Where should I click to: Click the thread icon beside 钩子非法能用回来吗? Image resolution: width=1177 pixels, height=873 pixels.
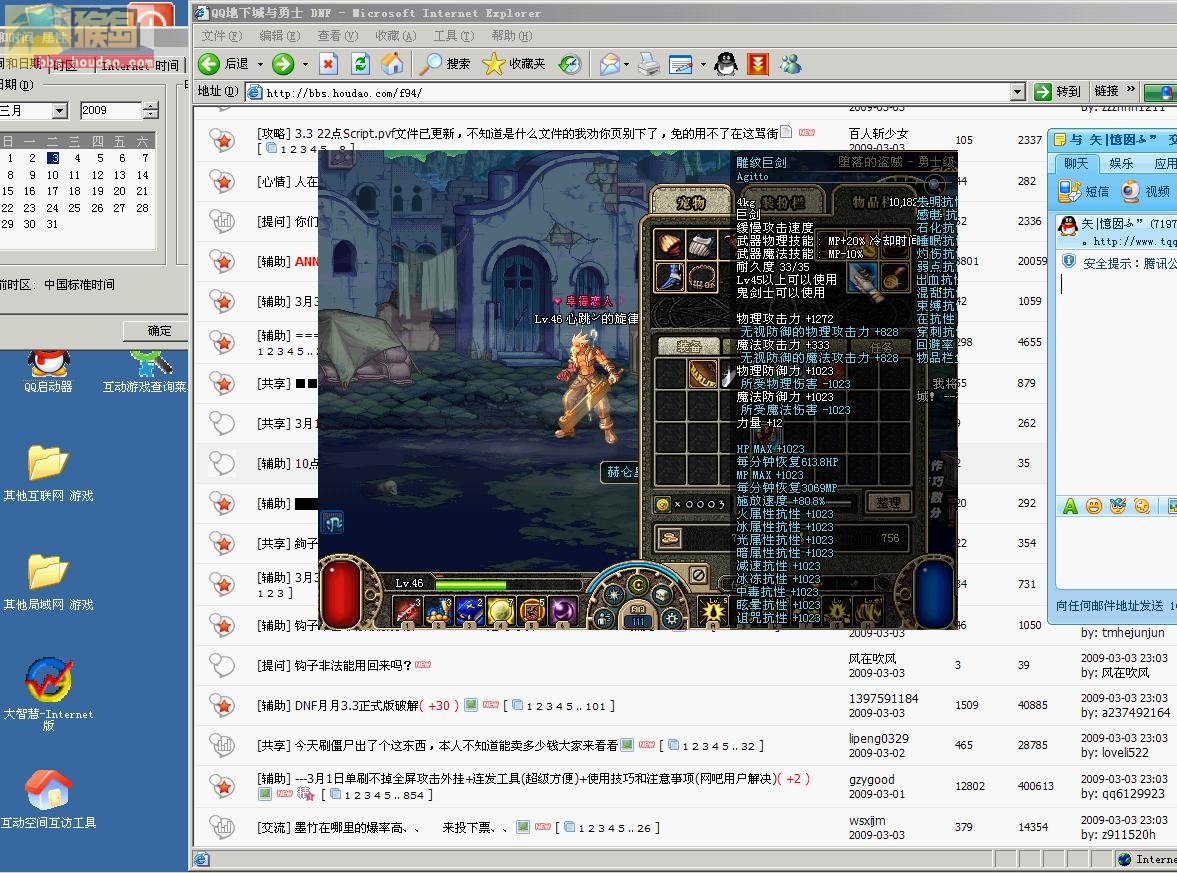tap(222, 665)
